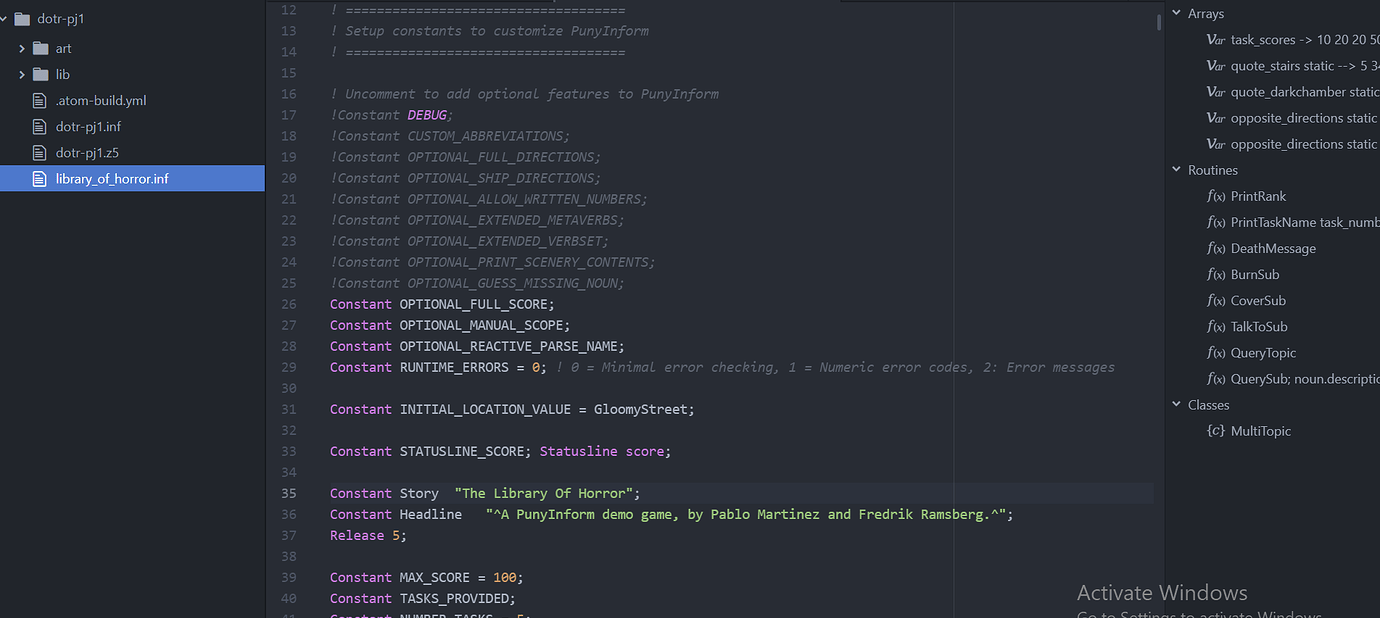Click the f(x) icon beside DeathMessage
The height and width of the screenshot is (618, 1380).
click(x=1215, y=248)
